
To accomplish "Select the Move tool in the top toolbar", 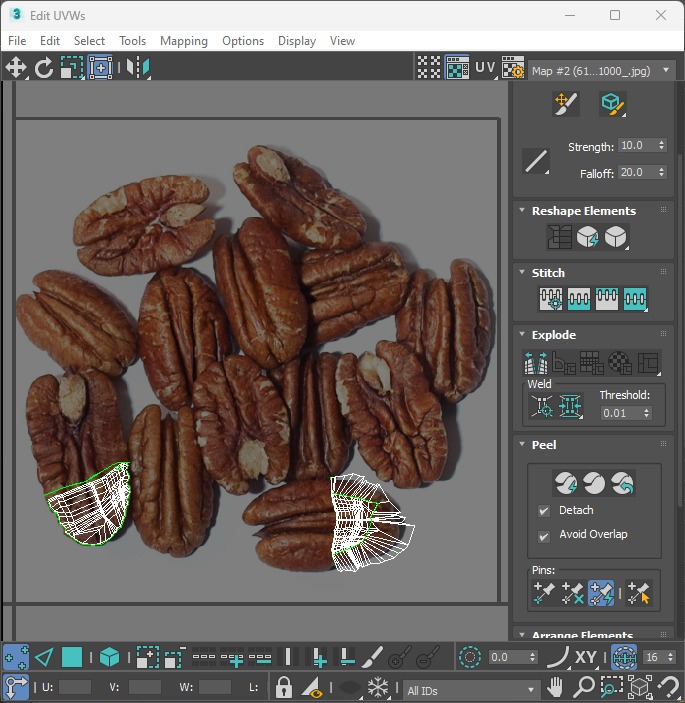I will [16, 68].
